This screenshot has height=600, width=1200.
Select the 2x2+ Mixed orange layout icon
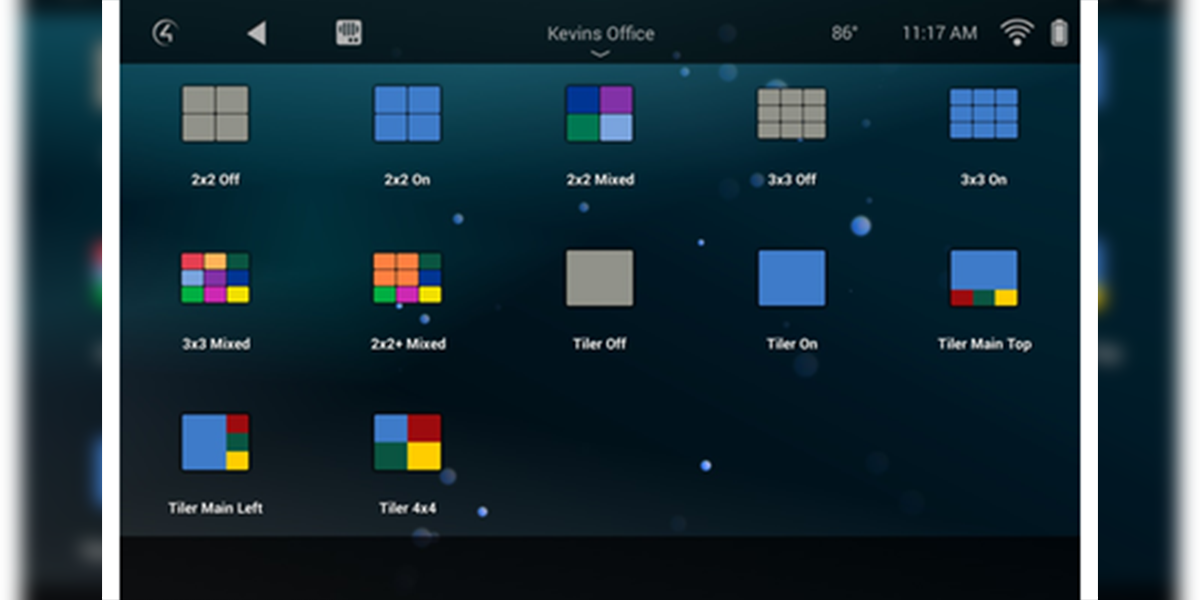pos(407,278)
